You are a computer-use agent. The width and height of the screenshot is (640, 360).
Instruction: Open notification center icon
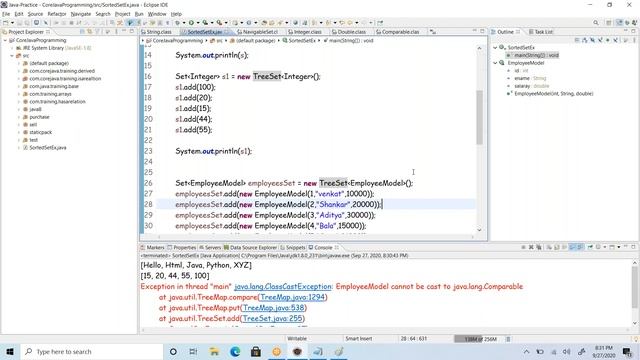coord(627,351)
